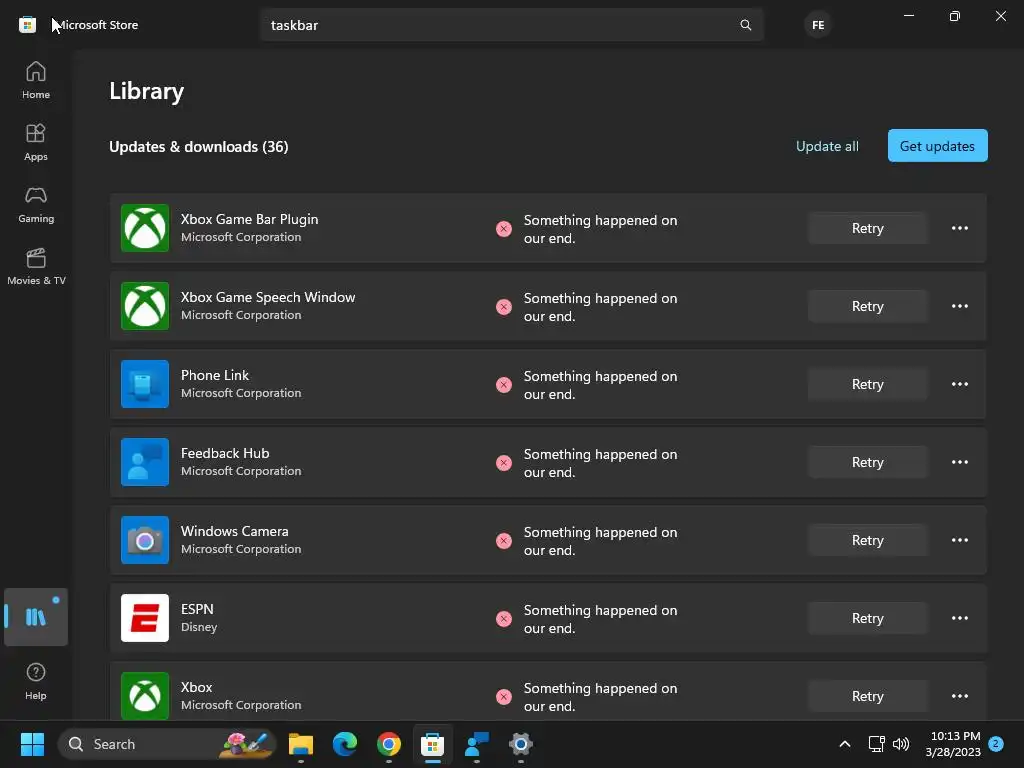This screenshot has width=1024, height=768.
Task: Retry the ESPN update
Action: tap(867, 618)
